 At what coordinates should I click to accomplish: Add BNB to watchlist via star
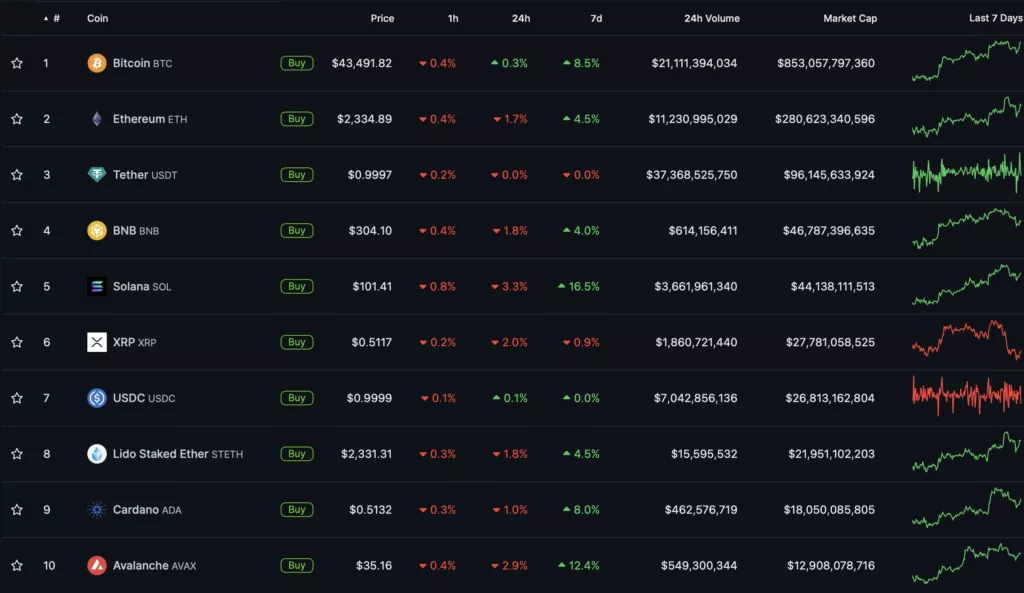[17, 231]
